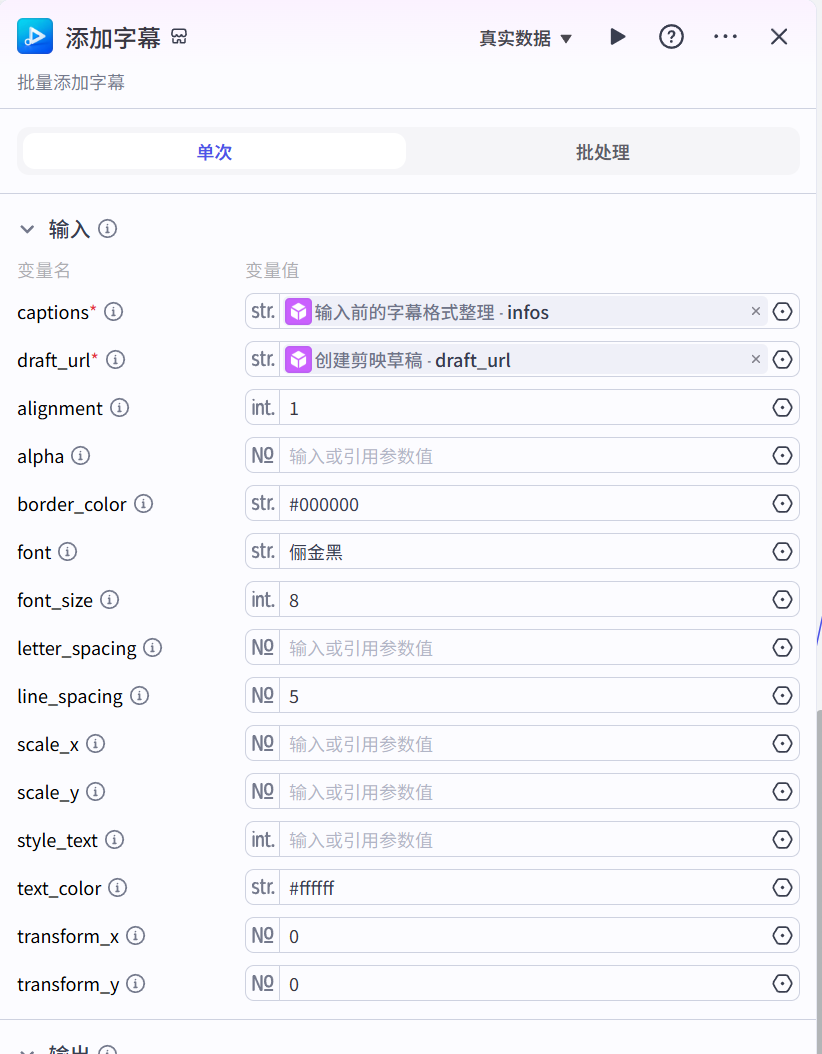Open the 真实数据 dropdown
This screenshot has height=1054, width=822.
525,38
